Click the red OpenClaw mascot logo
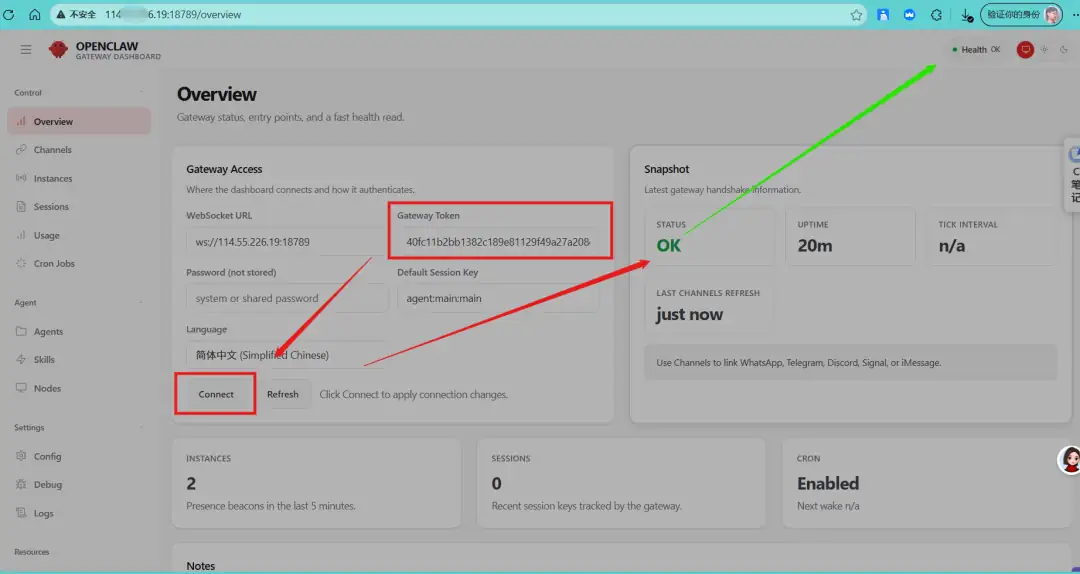 59,50
